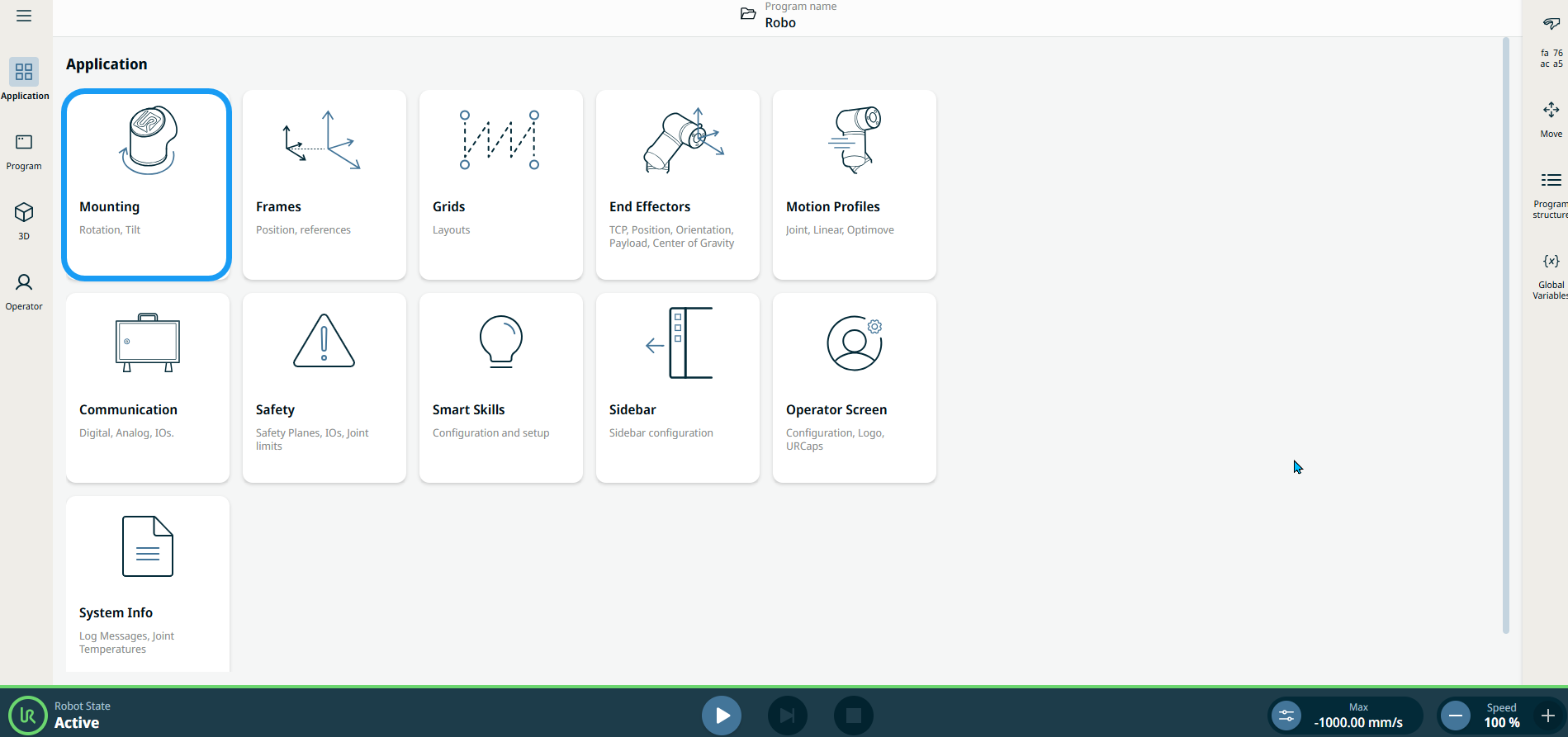Open the Mounting settings tile
Image resolution: width=1568 pixels, height=737 pixels.
click(x=147, y=185)
